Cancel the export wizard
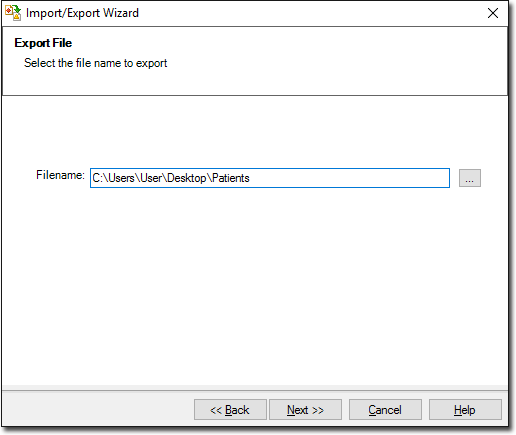 click(x=385, y=410)
